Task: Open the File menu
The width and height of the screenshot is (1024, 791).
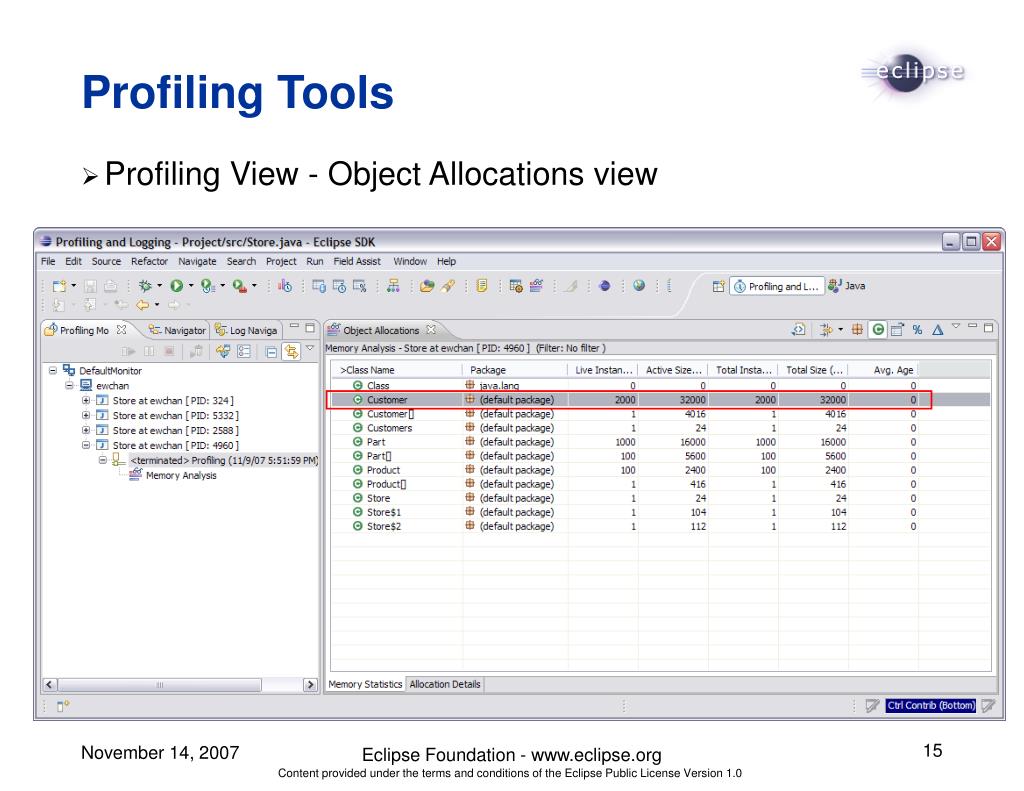Action: (x=48, y=261)
